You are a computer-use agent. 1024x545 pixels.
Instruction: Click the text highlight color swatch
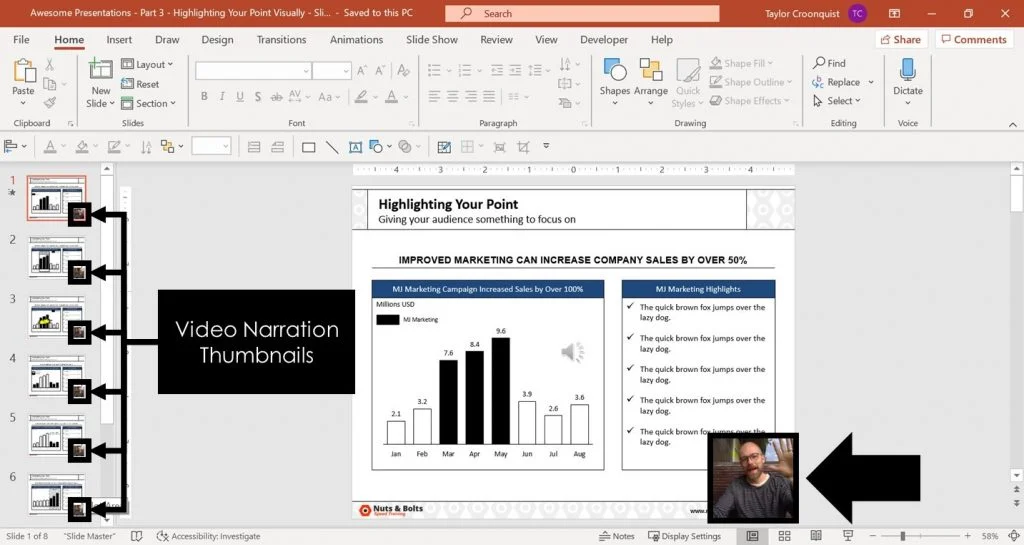[x=360, y=97]
